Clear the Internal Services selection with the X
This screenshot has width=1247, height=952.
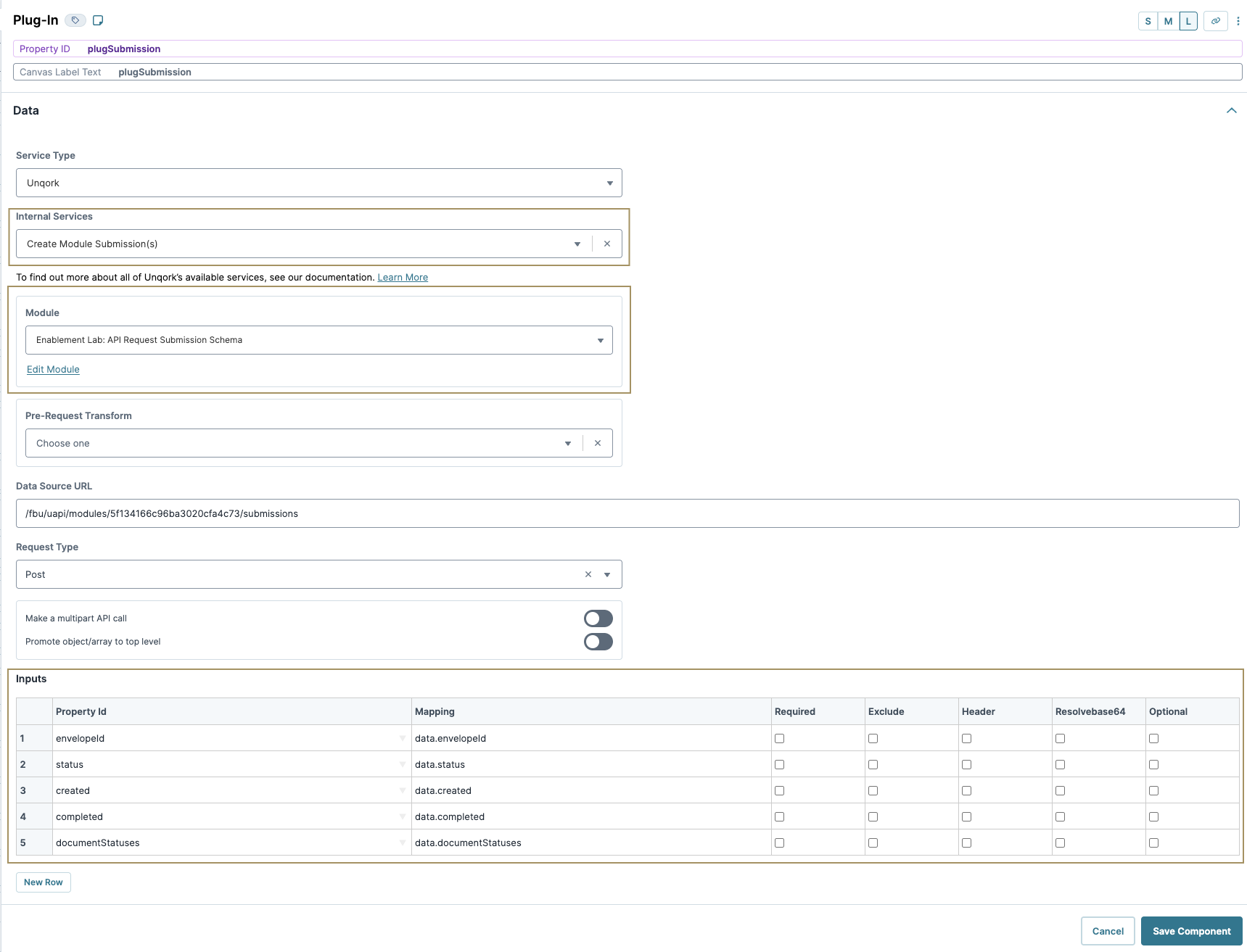[x=607, y=244]
